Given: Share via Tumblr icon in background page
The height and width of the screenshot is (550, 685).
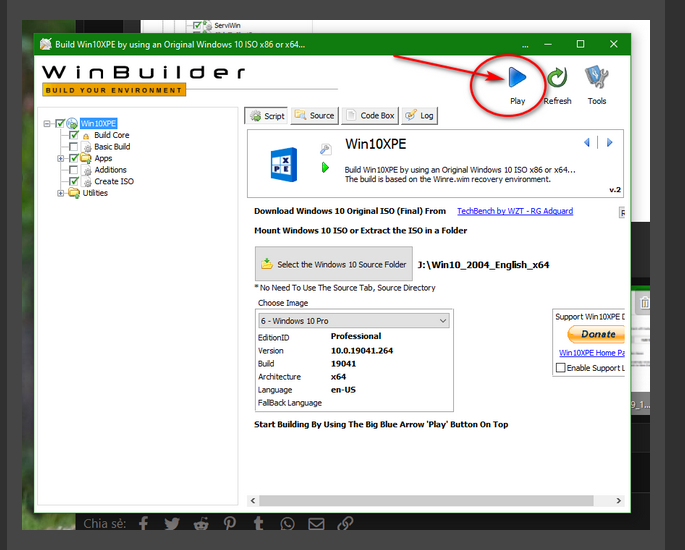Looking at the screenshot, I should click(x=259, y=523).
